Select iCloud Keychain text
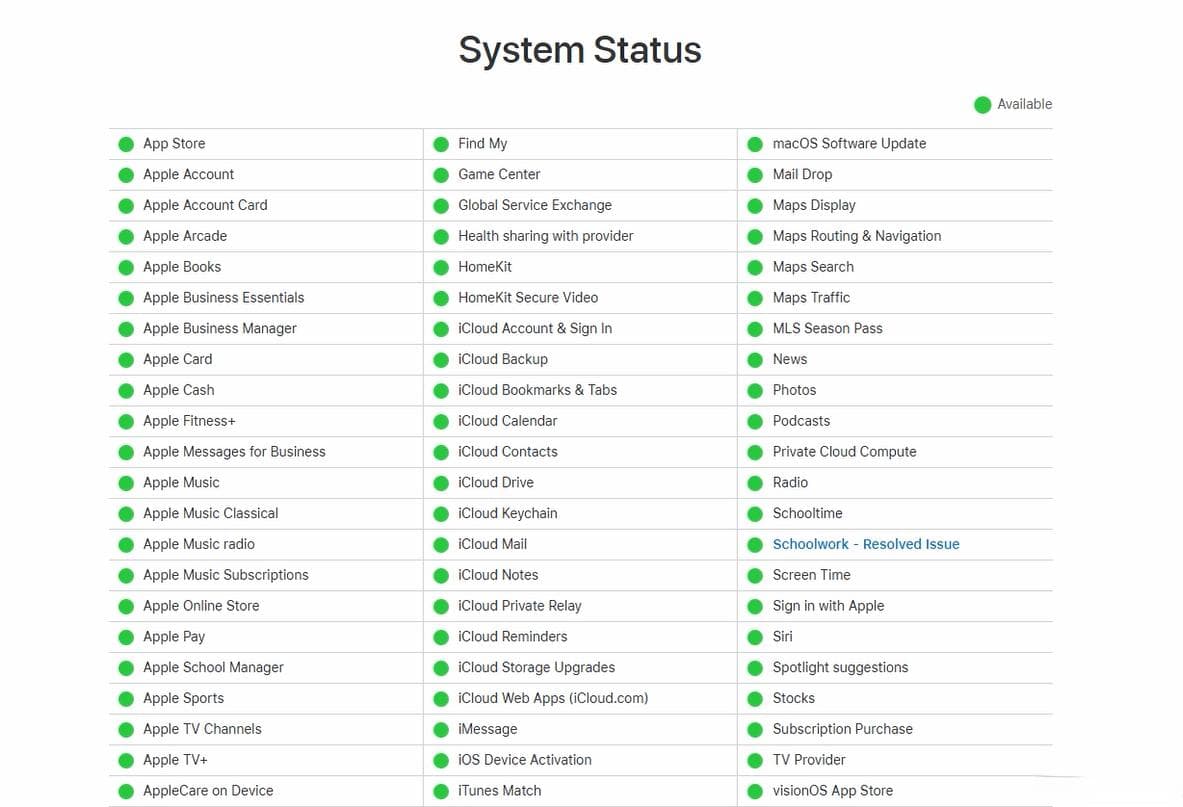 [x=508, y=513]
